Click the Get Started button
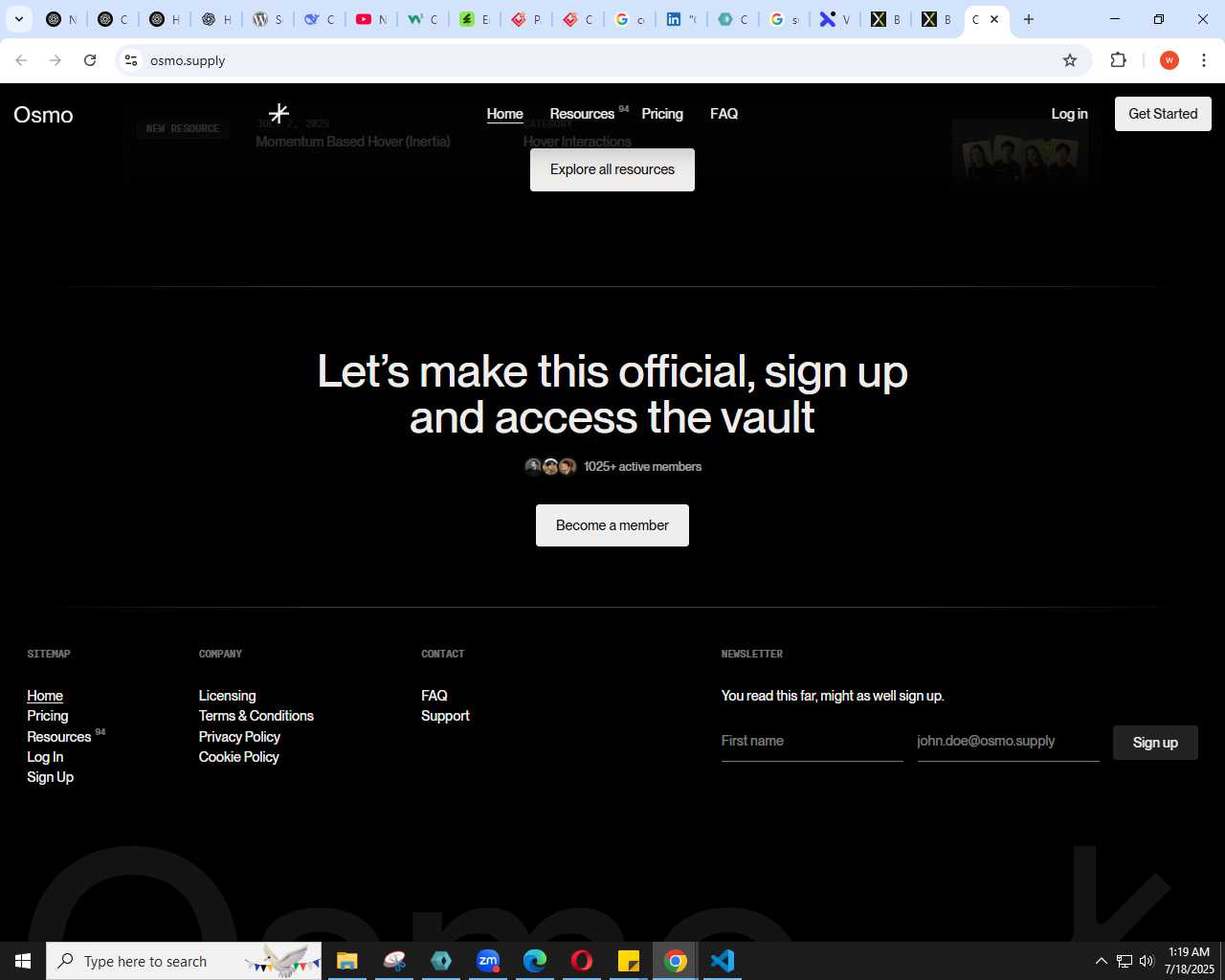The width and height of the screenshot is (1225, 980). tap(1163, 114)
